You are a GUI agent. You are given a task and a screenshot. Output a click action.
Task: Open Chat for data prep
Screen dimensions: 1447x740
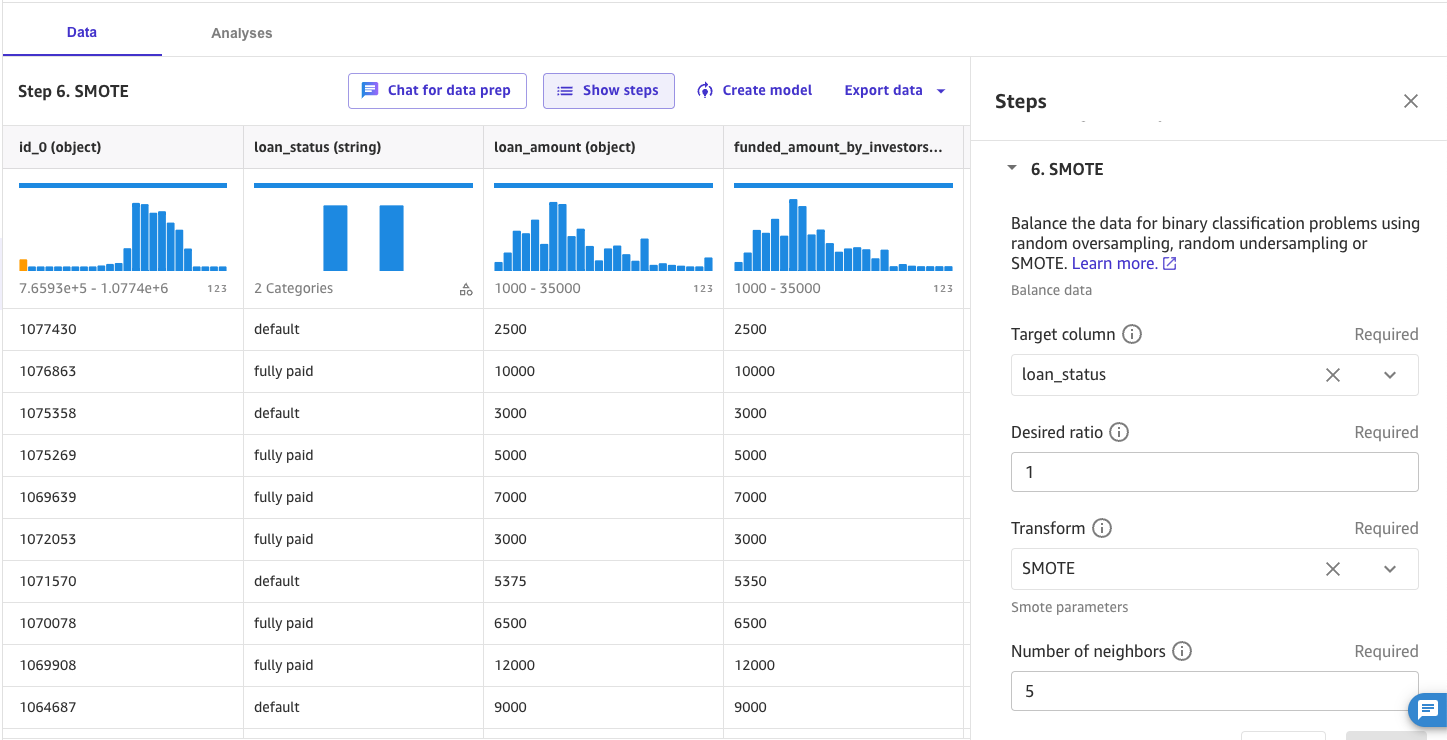(437, 91)
